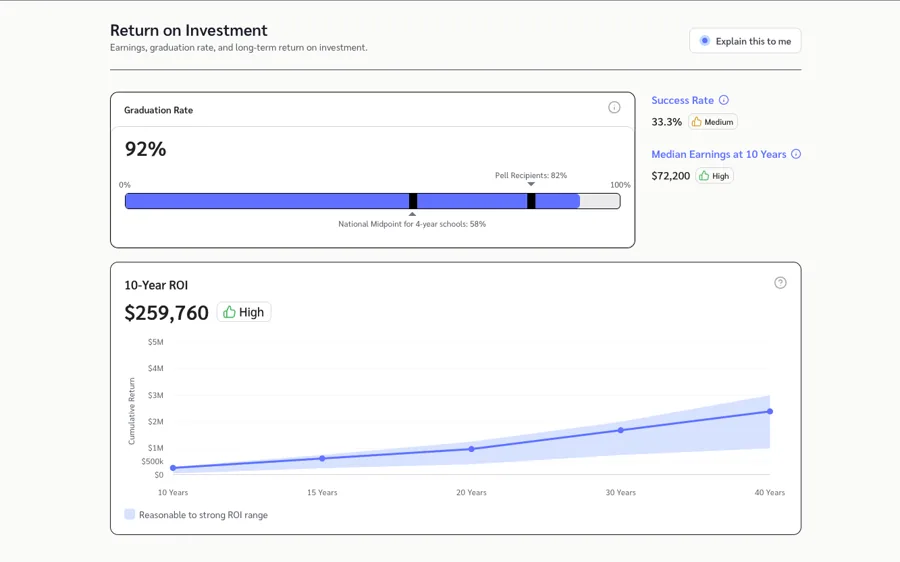Image resolution: width=900 pixels, height=562 pixels.
Task: Click National Midpoint 58% marker on bar
Action: (x=413, y=201)
